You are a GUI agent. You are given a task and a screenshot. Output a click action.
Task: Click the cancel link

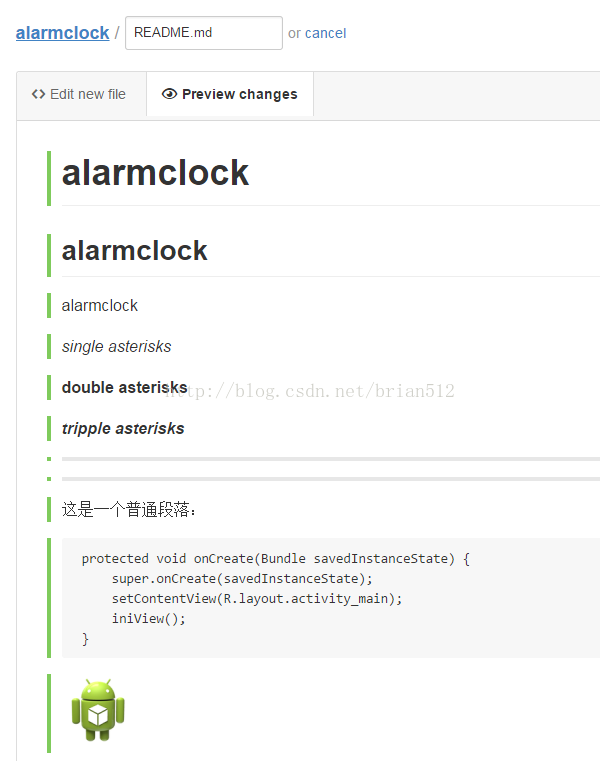pyautogui.click(x=325, y=33)
